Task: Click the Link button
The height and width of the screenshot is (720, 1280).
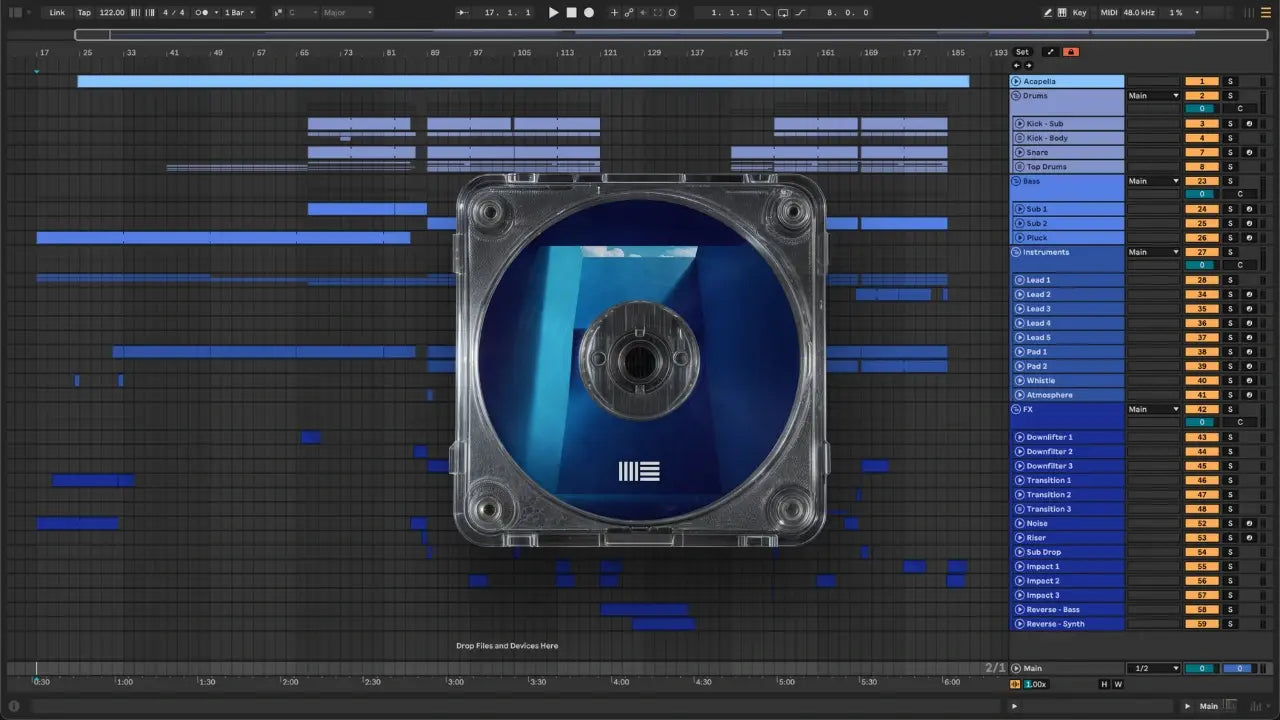Action: [57, 13]
